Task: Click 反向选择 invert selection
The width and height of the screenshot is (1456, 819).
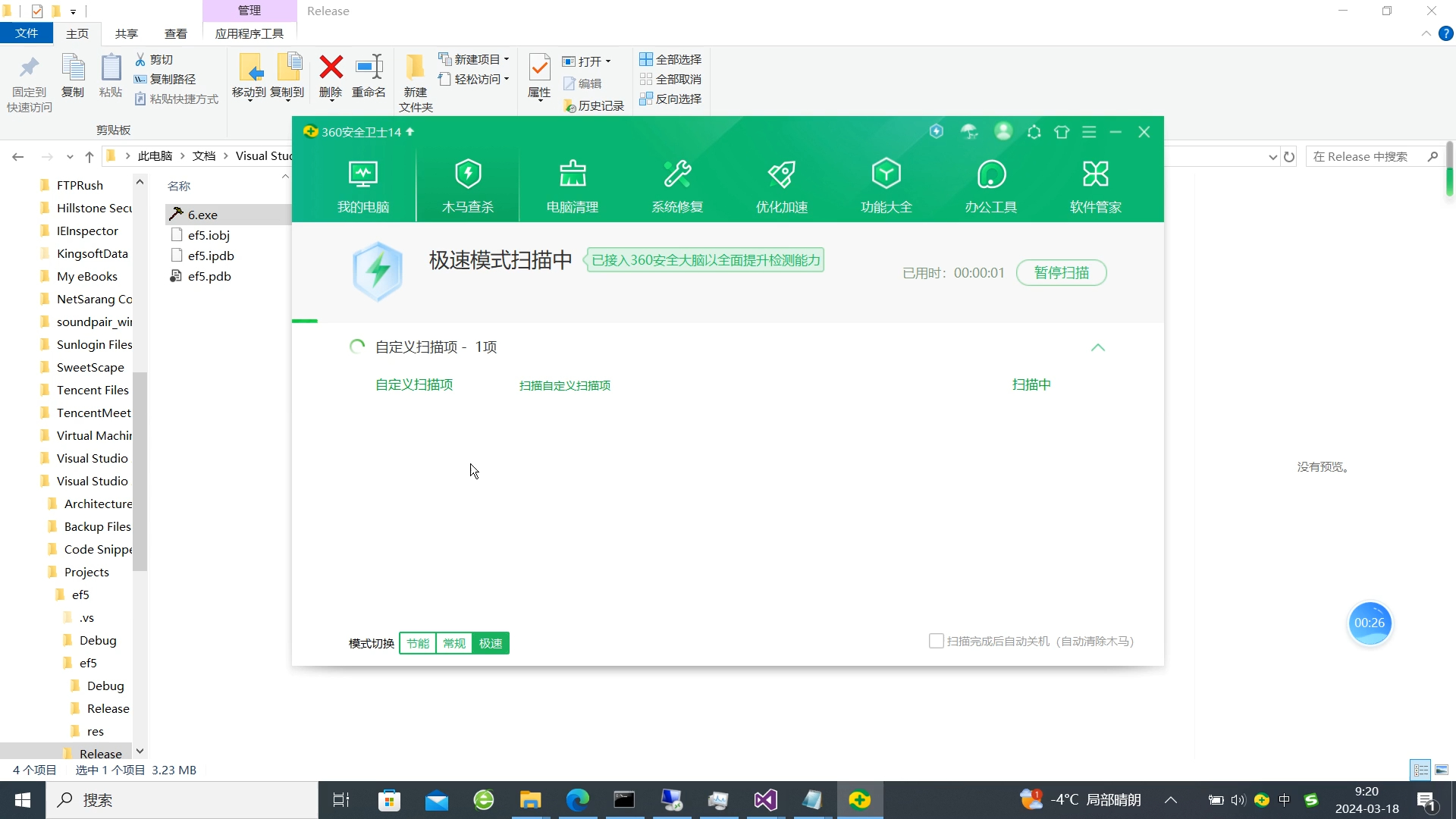Action: pyautogui.click(x=670, y=99)
